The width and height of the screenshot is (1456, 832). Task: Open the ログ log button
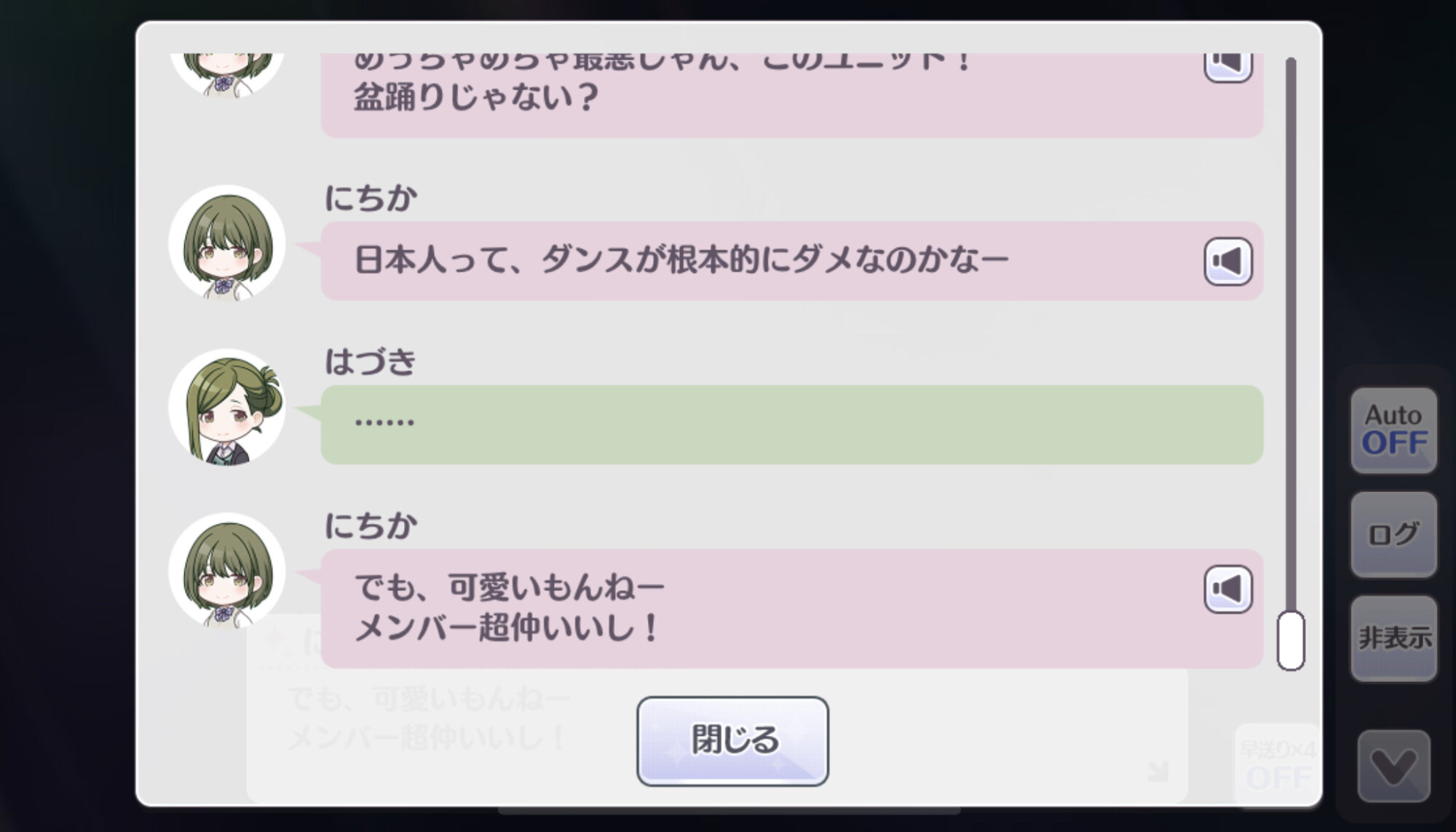pos(1393,534)
